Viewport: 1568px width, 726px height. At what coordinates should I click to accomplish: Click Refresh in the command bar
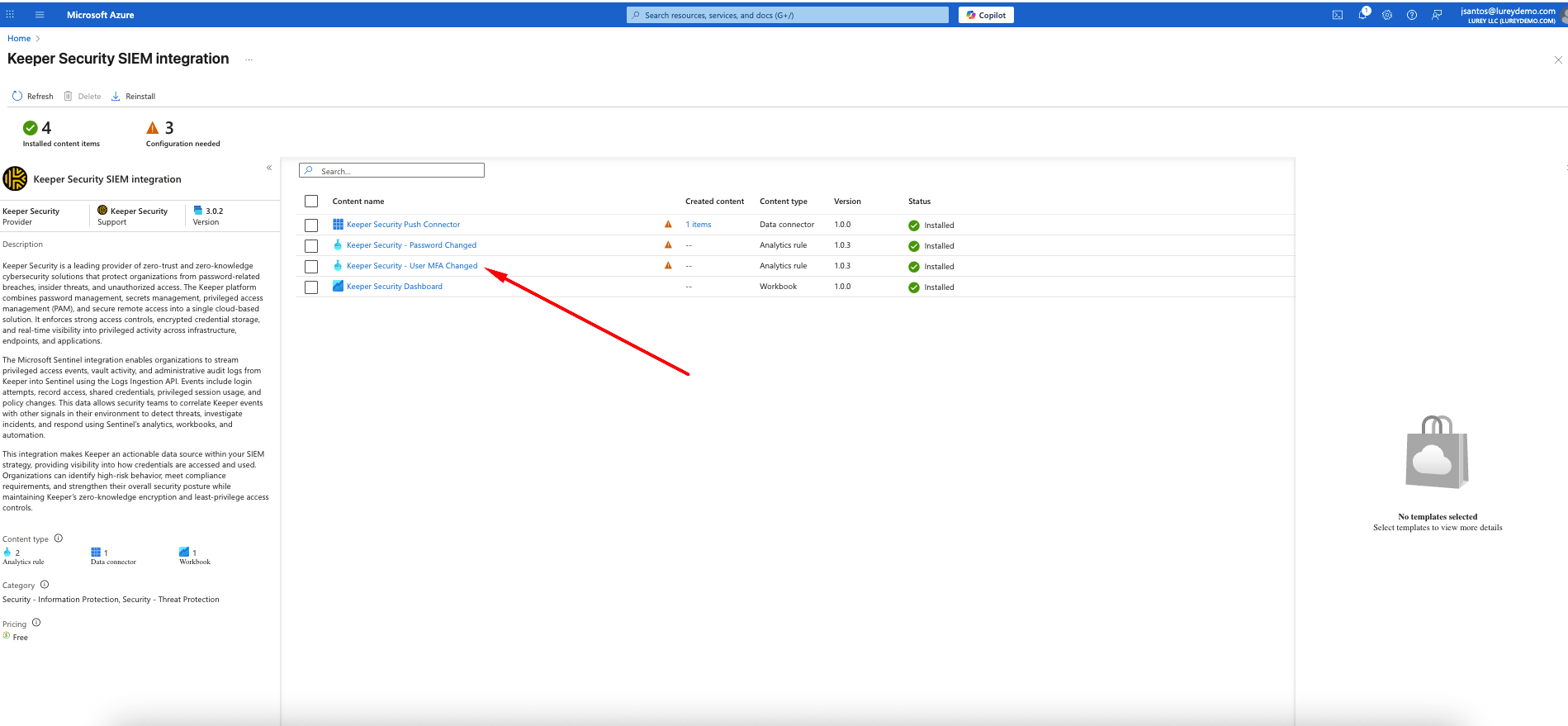[x=33, y=97]
